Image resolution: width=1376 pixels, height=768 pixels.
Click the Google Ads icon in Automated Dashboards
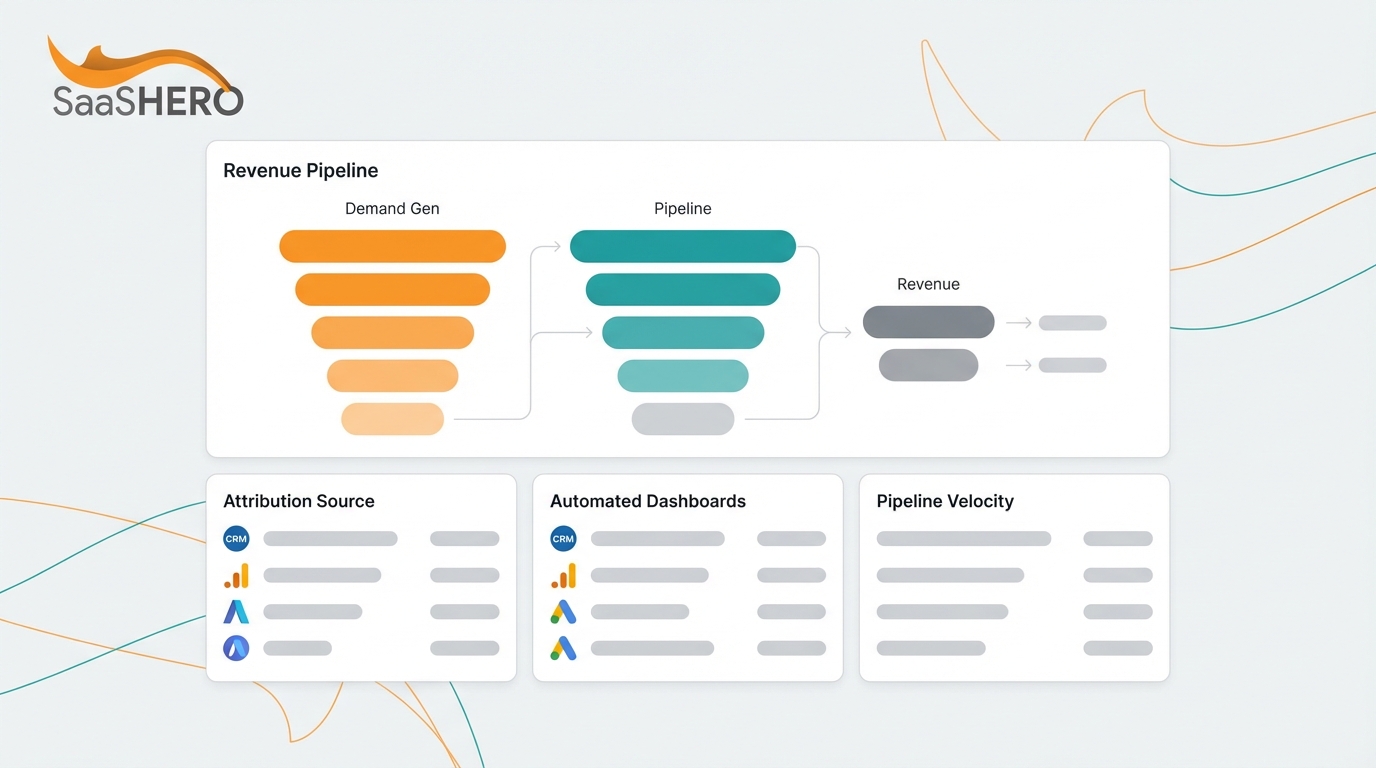pyautogui.click(x=562, y=611)
